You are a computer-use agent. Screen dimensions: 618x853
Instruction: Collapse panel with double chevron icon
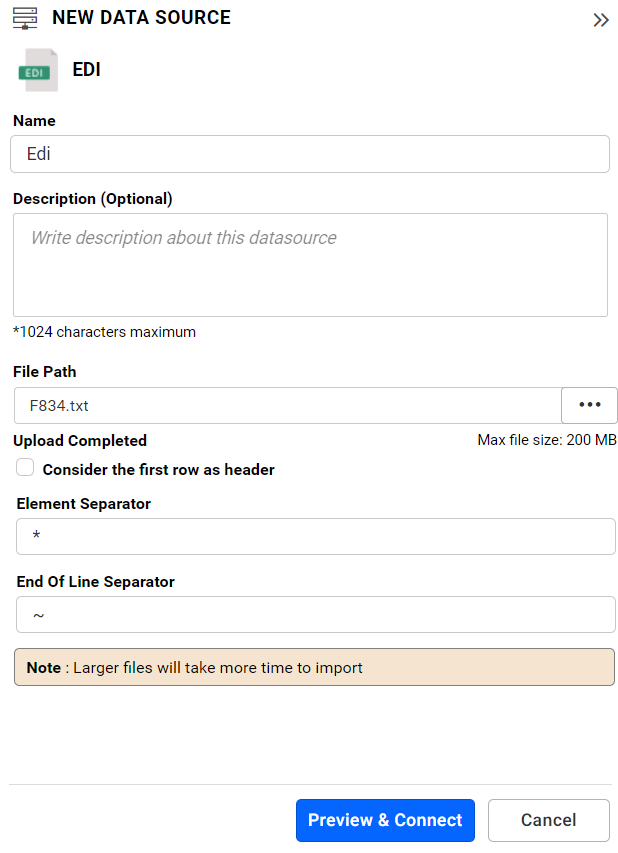click(x=601, y=20)
